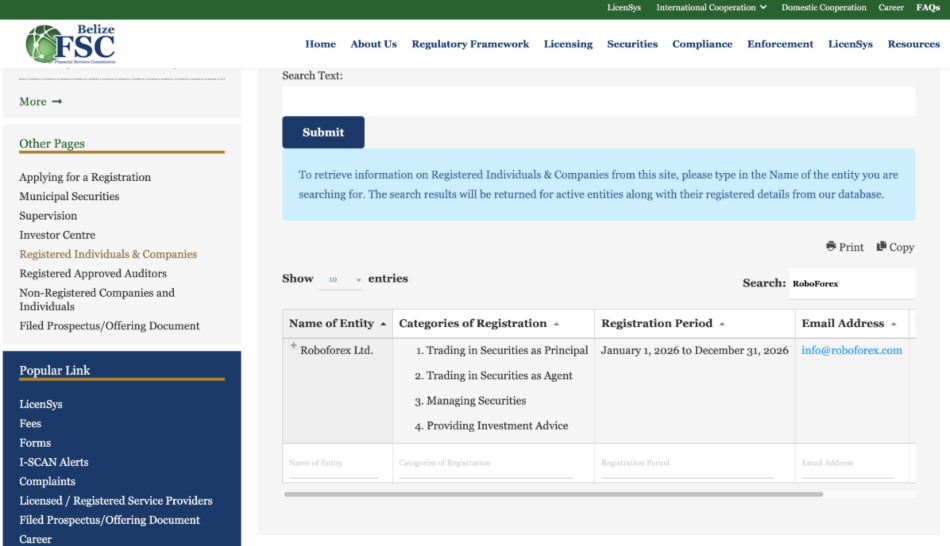The height and width of the screenshot is (546, 950).
Task: Open info@roboforex.com email link
Action: (x=851, y=350)
